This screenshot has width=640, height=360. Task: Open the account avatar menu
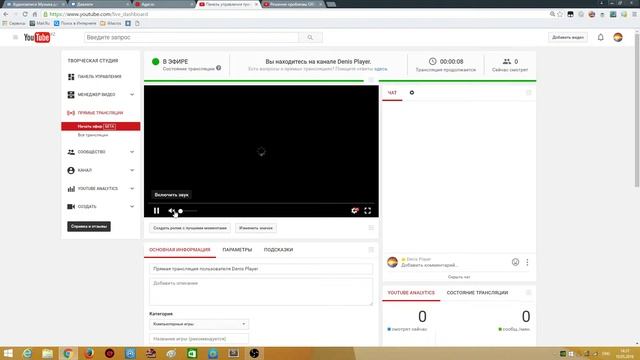coord(618,37)
